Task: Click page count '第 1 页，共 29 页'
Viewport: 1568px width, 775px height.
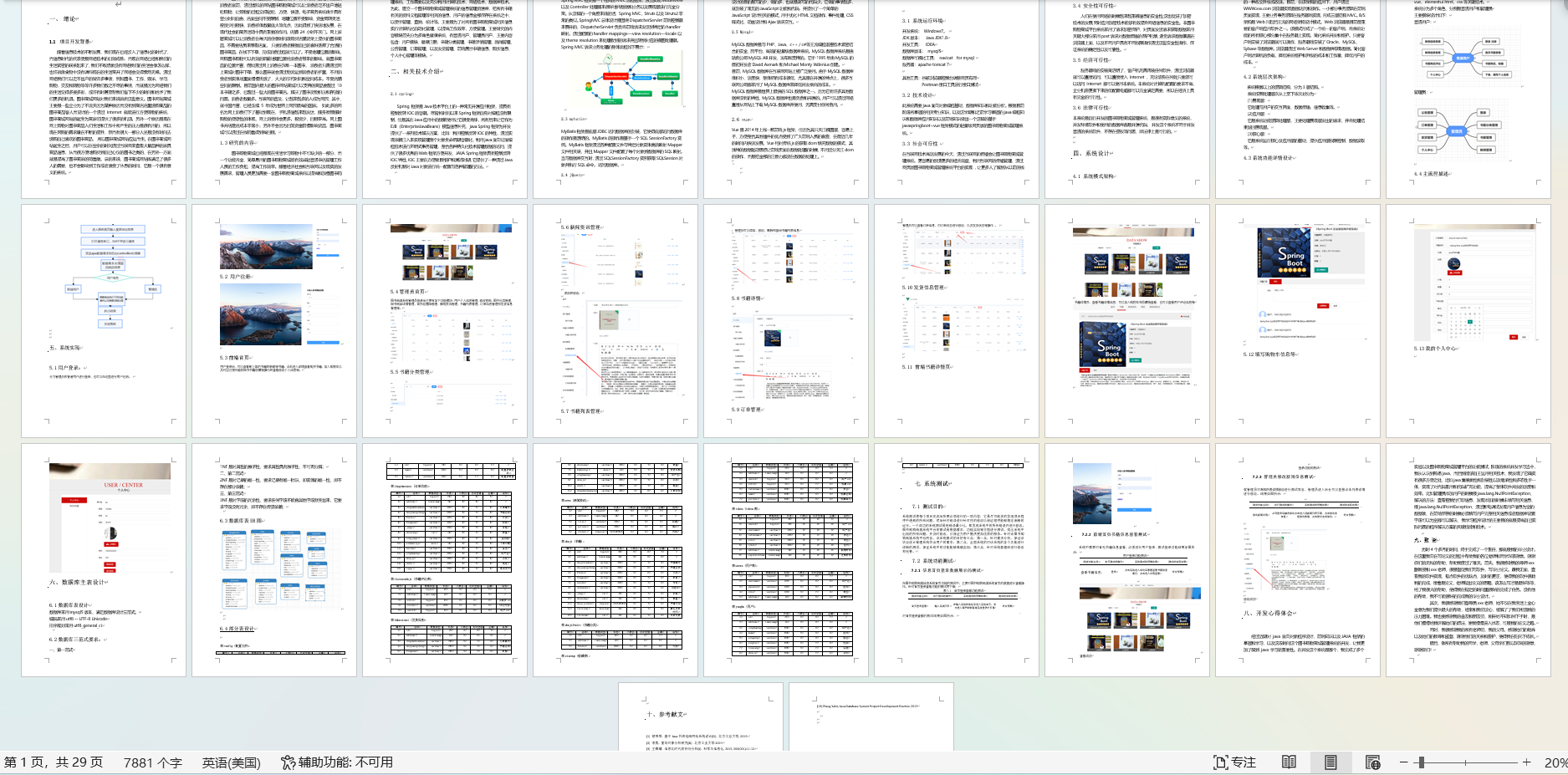Action: click(x=54, y=762)
